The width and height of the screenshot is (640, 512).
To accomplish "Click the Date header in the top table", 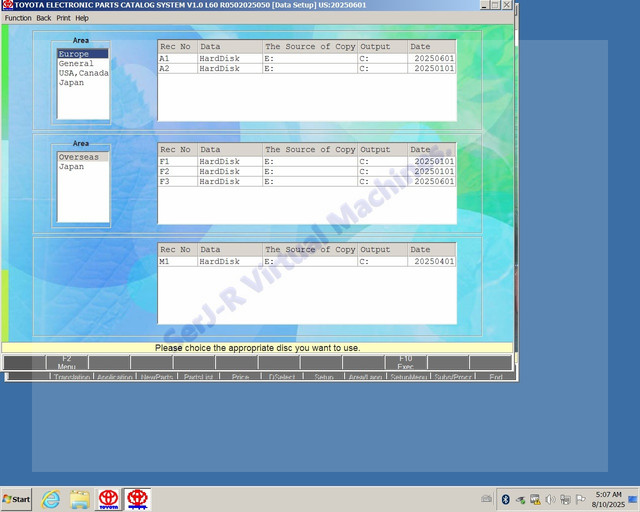I will (x=431, y=47).
